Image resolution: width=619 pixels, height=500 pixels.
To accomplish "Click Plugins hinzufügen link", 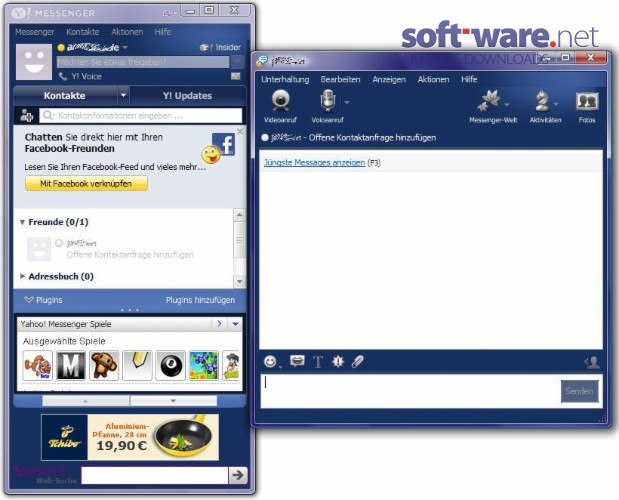I will 200,300.
